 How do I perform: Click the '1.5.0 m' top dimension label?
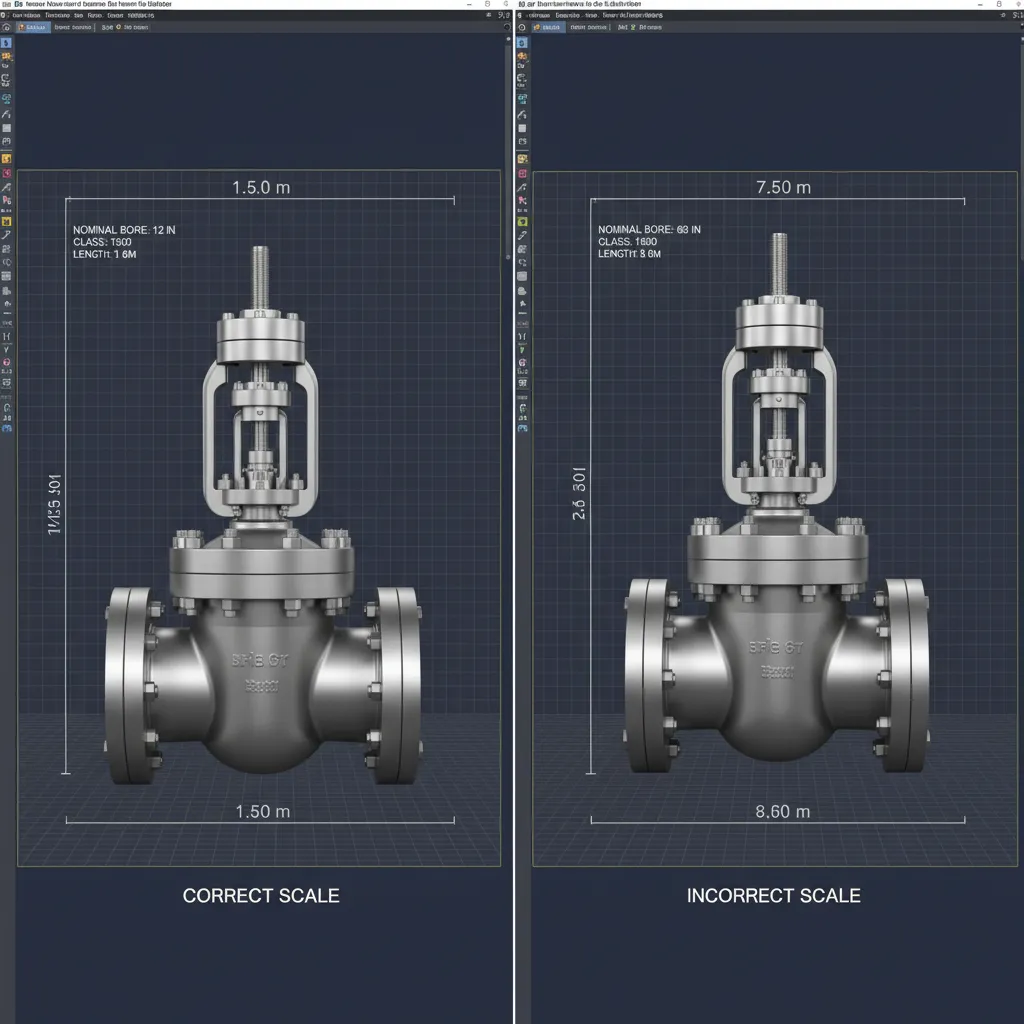pyautogui.click(x=261, y=187)
